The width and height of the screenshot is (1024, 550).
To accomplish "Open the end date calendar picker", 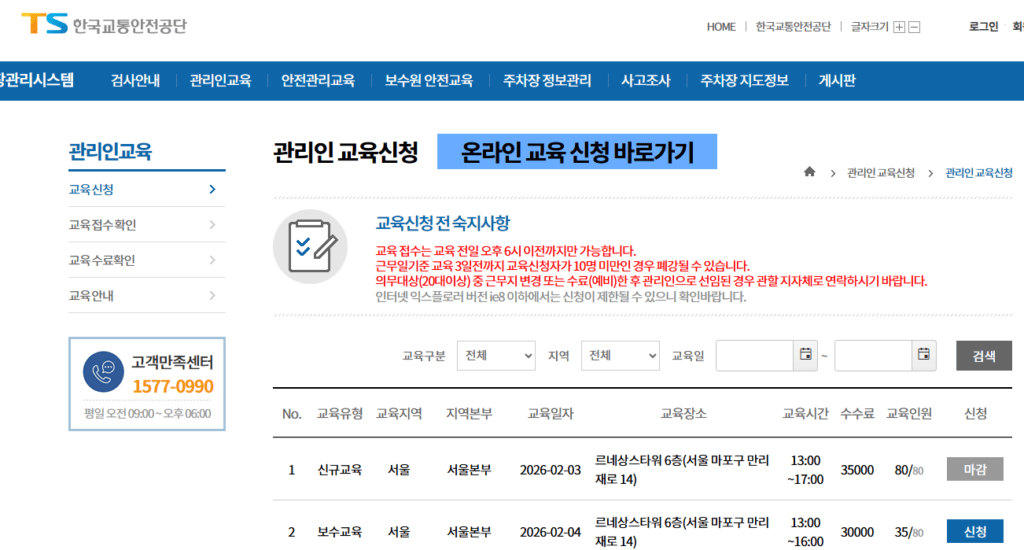I will point(923,355).
